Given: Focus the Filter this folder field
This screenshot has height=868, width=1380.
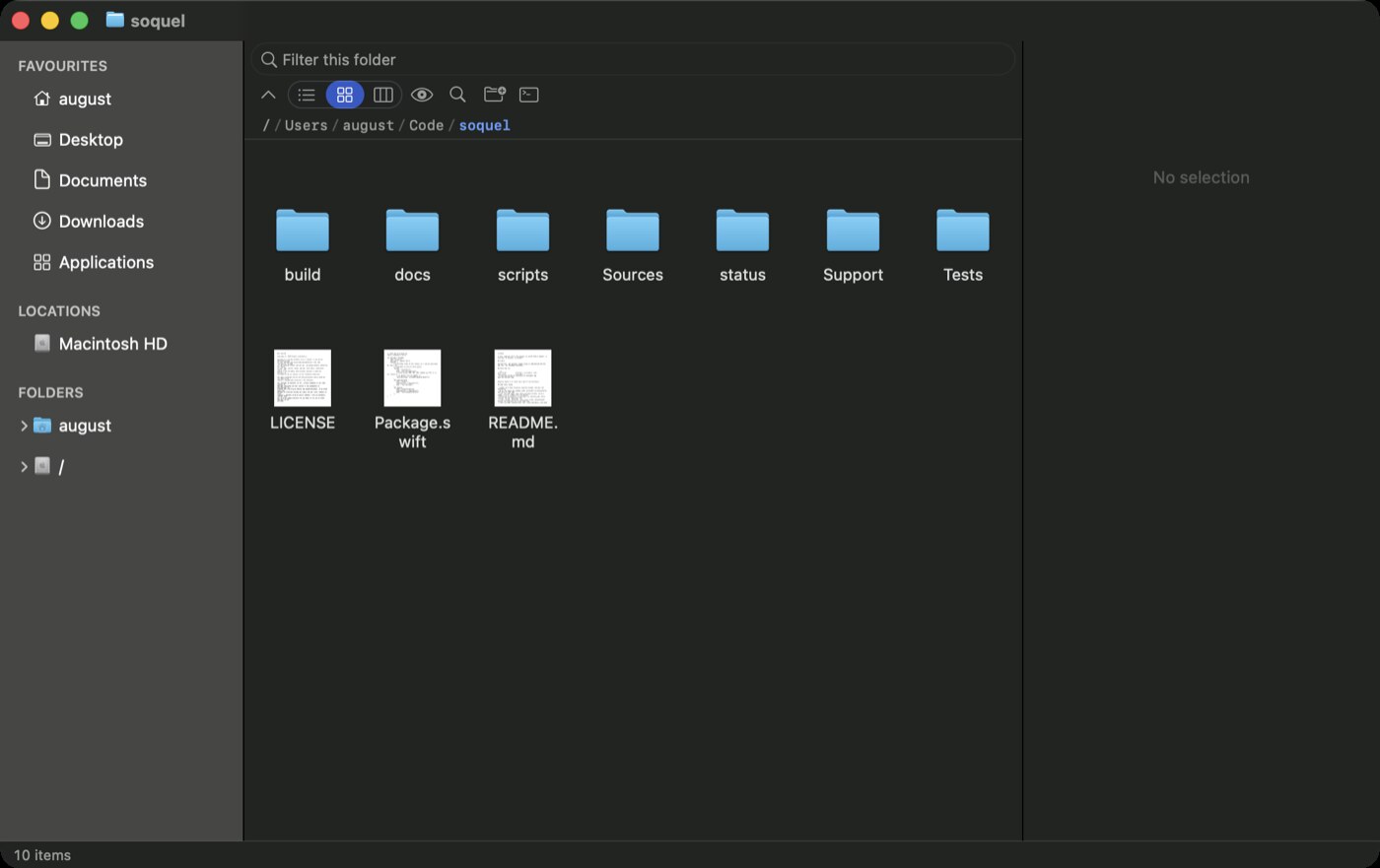Looking at the screenshot, I should click(633, 59).
